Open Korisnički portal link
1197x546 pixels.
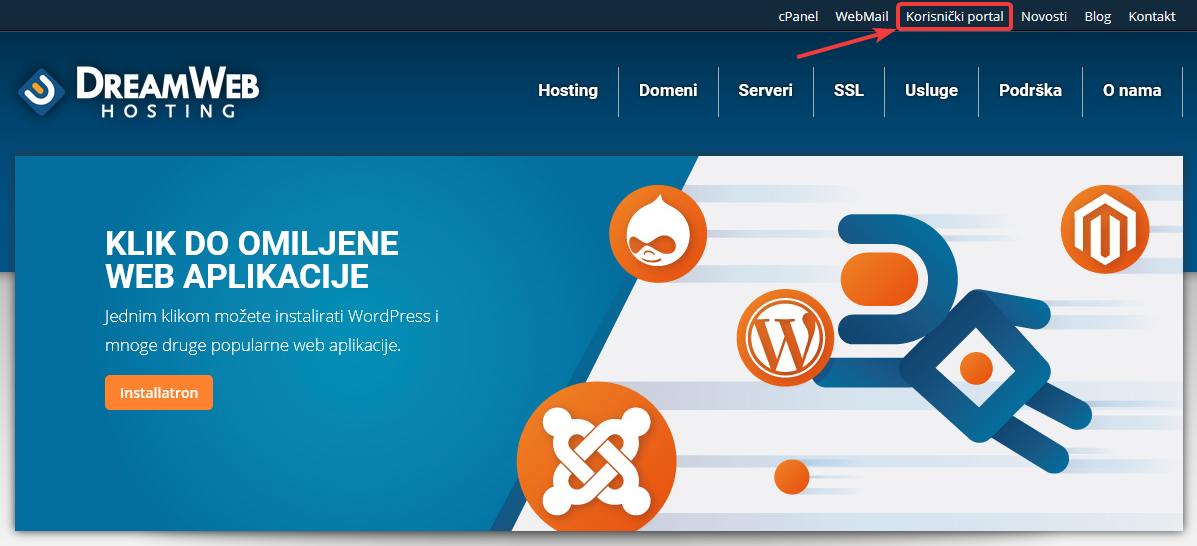[x=954, y=16]
